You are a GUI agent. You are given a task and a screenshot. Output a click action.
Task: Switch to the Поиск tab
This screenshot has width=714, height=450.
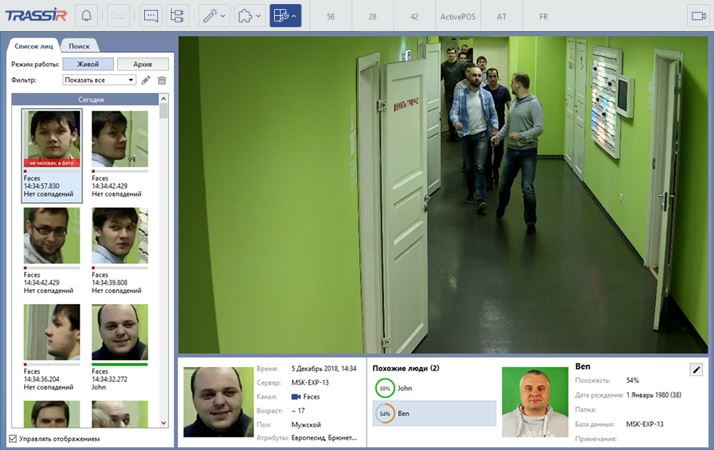(x=78, y=46)
